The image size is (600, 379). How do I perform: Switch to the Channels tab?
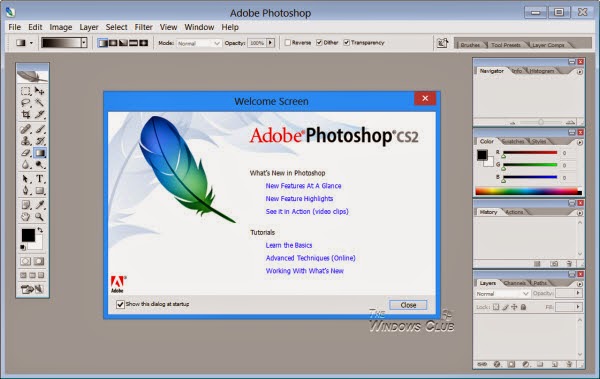click(515, 283)
